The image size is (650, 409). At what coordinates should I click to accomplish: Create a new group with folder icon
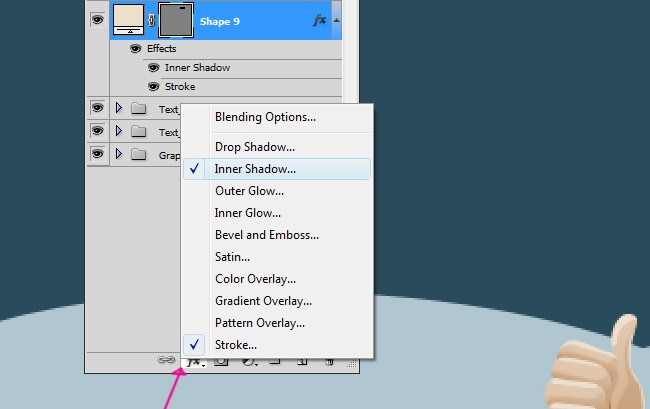275,362
